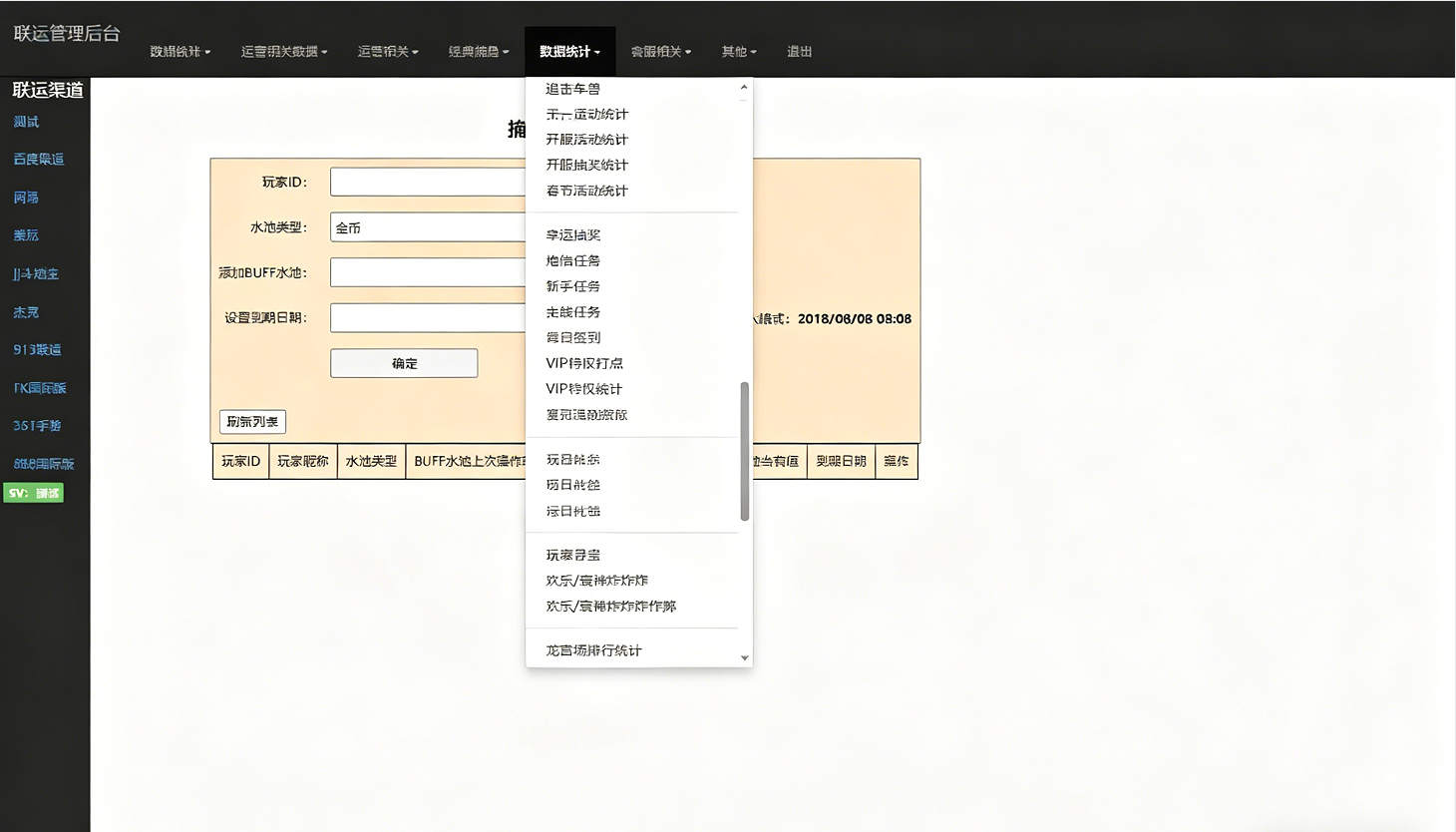The image size is (1456, 832).
Task: Open the 其他 menu
Action: point(738,51)
